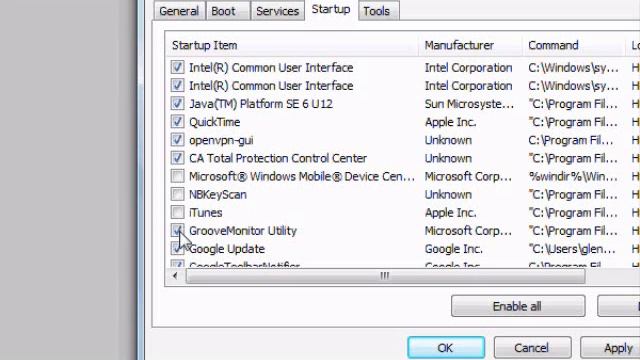Screen dimensions: 640x360
Task: Enable the iTunes startup checkbox
Action: [x=178, y=212]
